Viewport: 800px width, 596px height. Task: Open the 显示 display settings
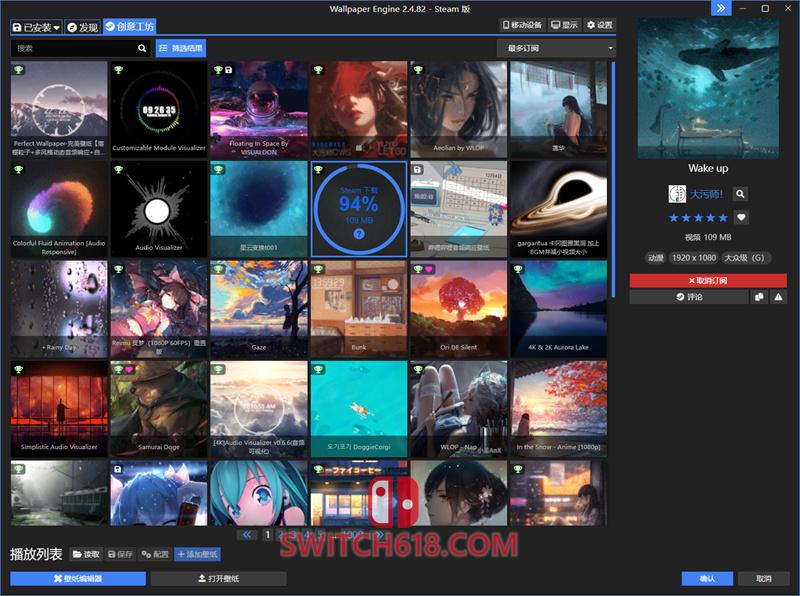click(x=564, y=25)
